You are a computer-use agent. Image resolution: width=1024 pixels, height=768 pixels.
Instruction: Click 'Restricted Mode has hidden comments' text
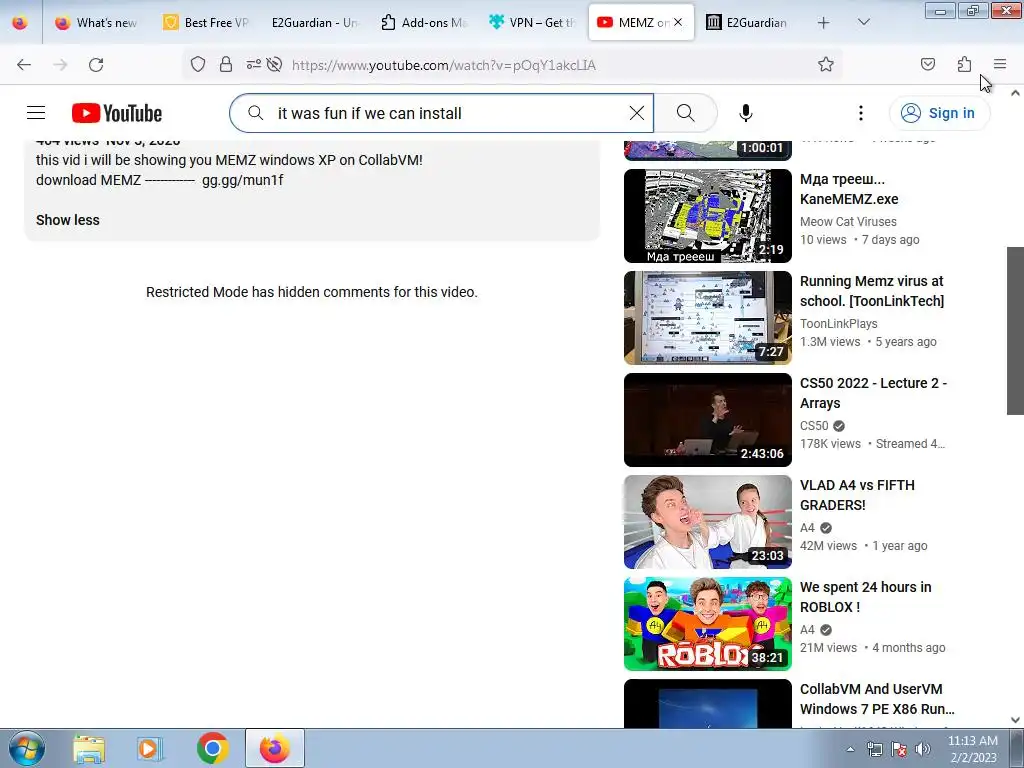[312, 292]
